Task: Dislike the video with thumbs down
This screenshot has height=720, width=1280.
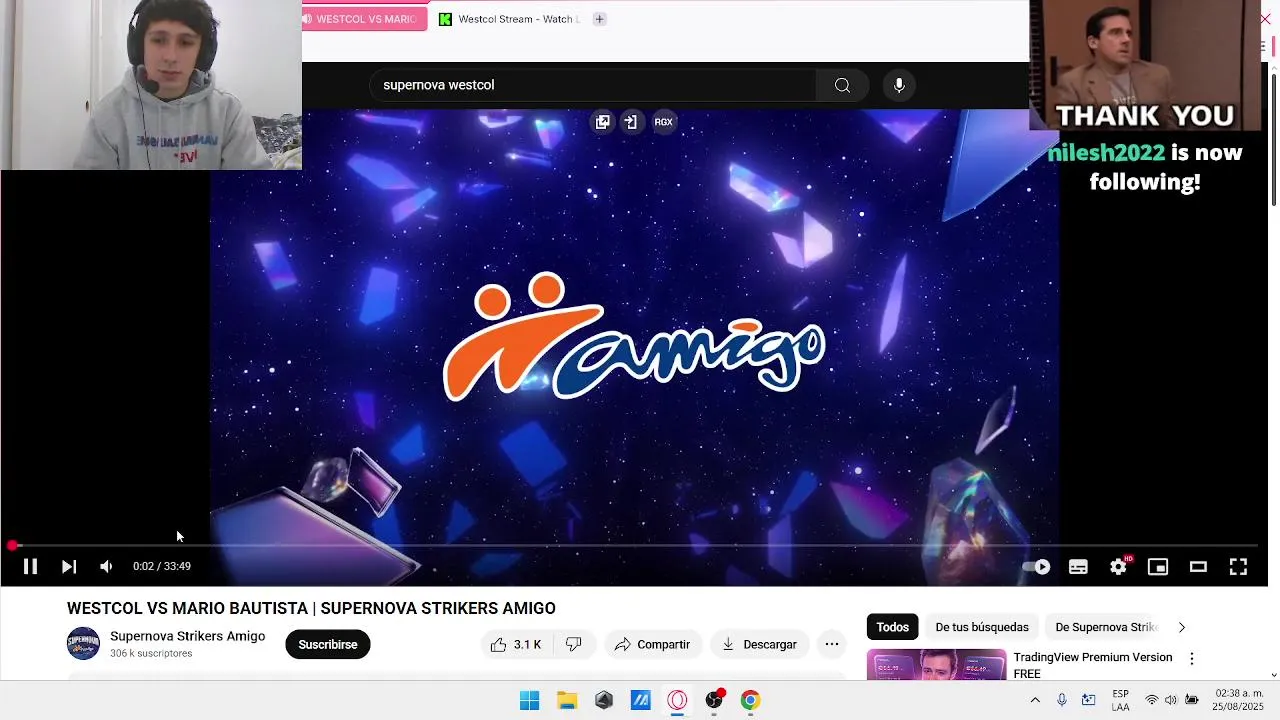Action: (574, 645)
